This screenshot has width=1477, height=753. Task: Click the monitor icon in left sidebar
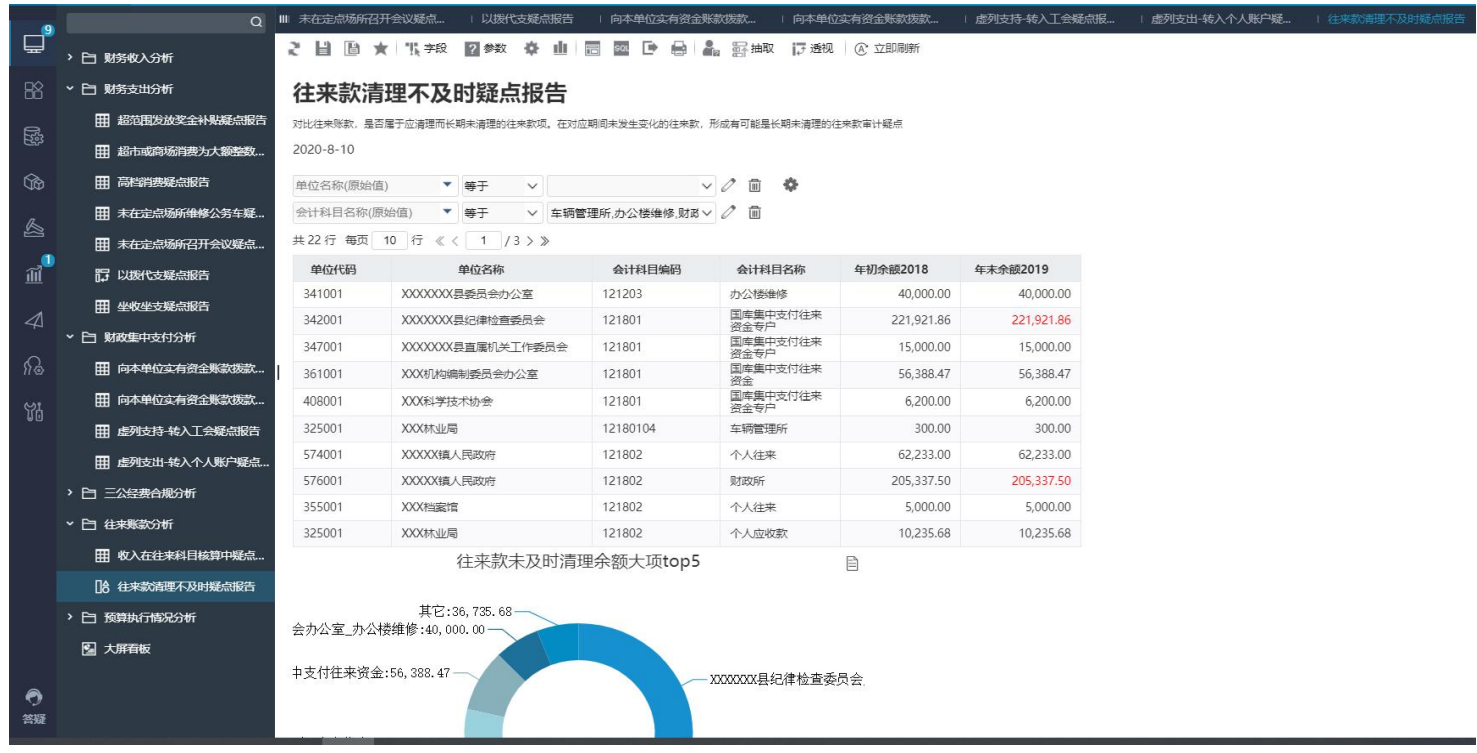pyautogui.click(x=33, y=44)
